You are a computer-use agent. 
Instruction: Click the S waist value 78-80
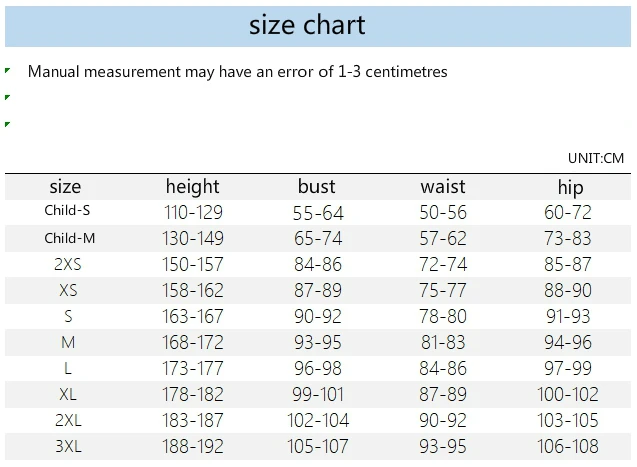click(443, 316)
